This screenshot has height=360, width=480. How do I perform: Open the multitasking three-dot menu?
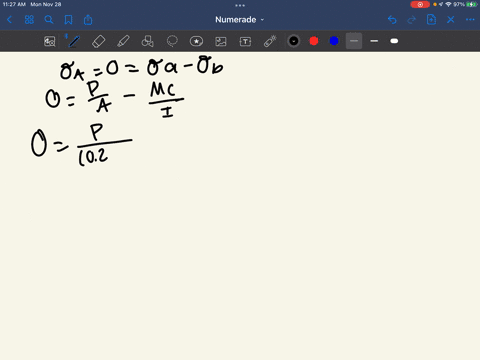click(240, 5)
